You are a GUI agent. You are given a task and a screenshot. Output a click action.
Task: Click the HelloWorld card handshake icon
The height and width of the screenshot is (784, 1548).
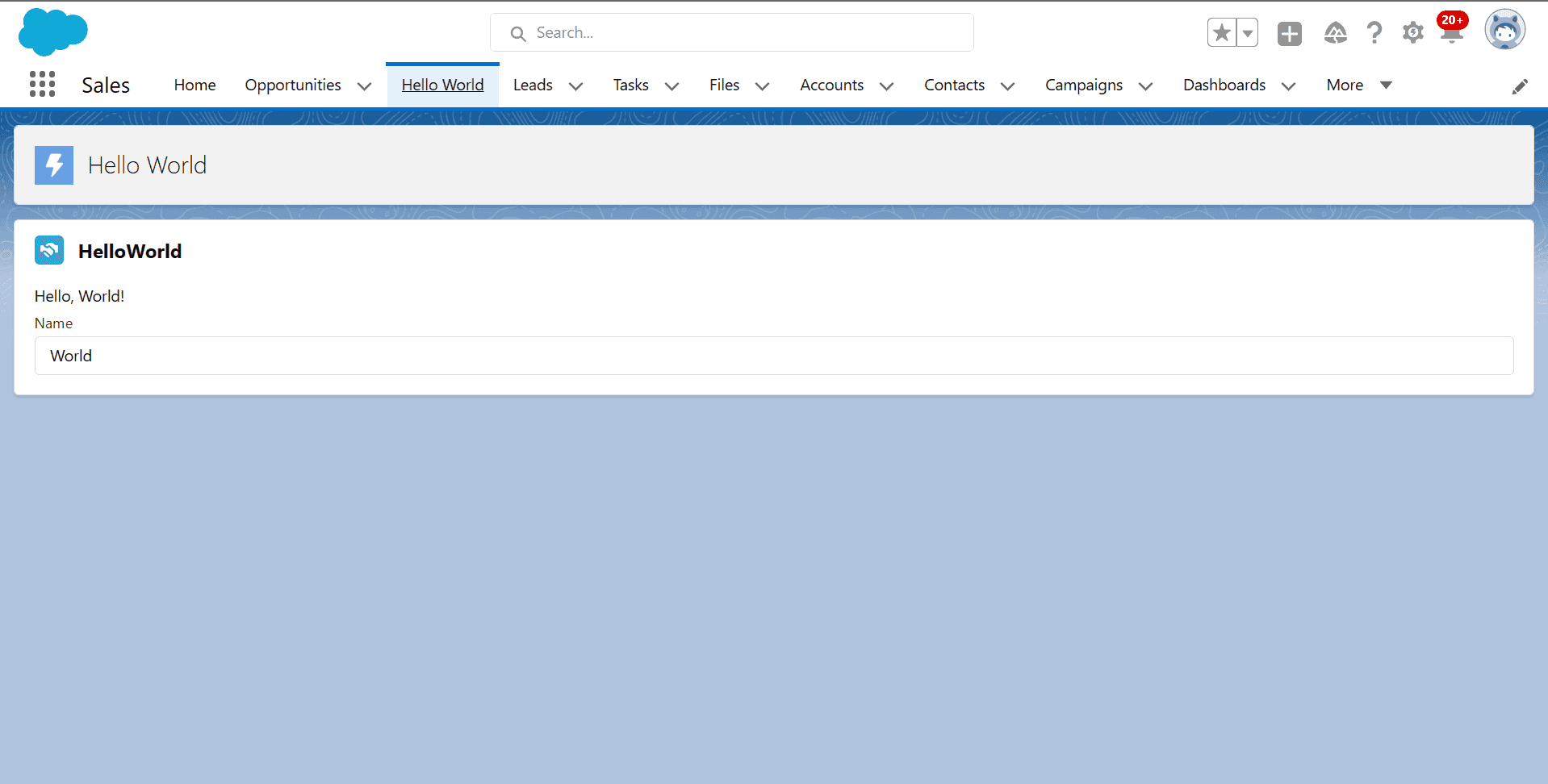(x=49, y=251)
